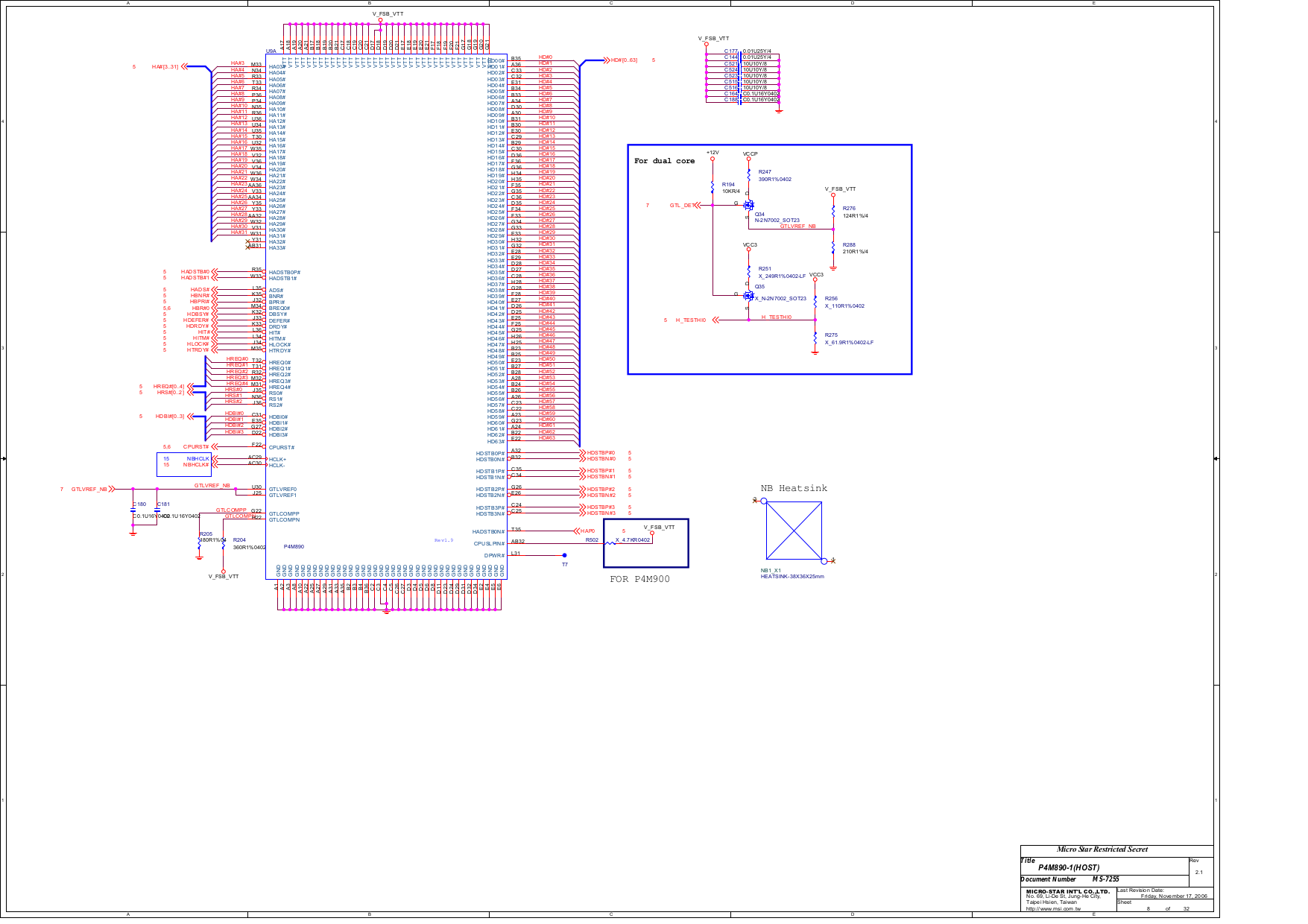Click the U9A chip reference designator
The width and height of the screenshot is (1308, 924).
point(271,51)
